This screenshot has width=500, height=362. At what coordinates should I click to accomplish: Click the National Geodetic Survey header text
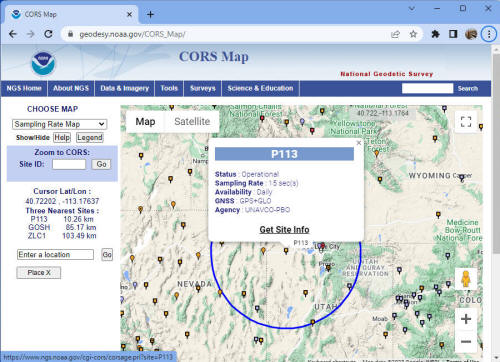tap(386, 74)
